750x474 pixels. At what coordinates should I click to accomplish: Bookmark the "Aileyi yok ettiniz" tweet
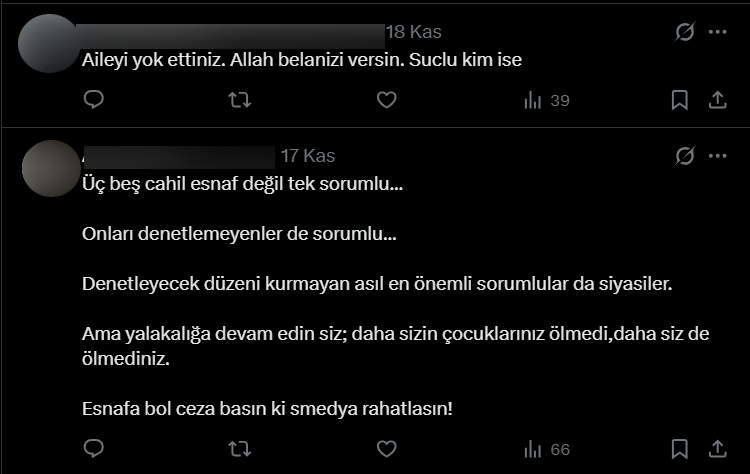[679, 100]
